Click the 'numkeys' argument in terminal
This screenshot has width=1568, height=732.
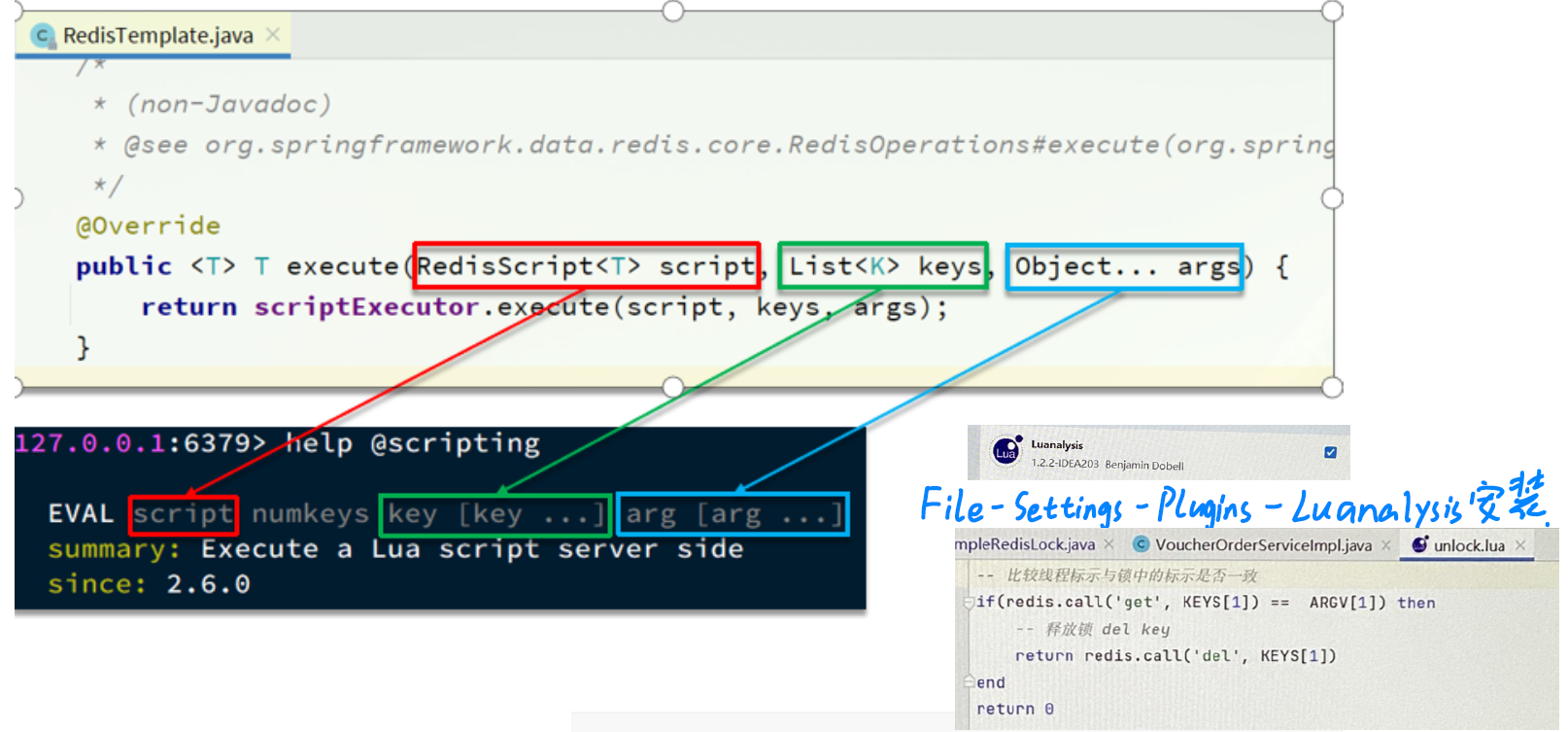click(310, 513)
